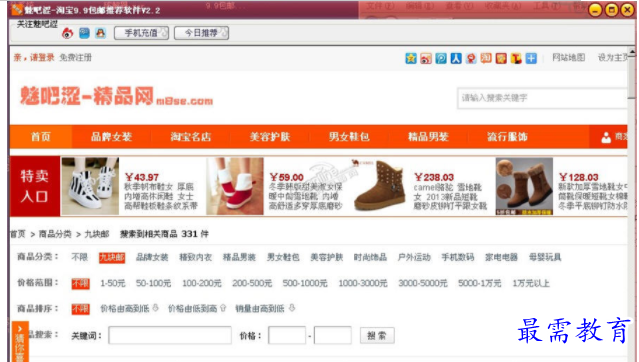Filter price range 1万元以上
The height and width of the screenshot is (362, 639).
[x=531, y=283]
